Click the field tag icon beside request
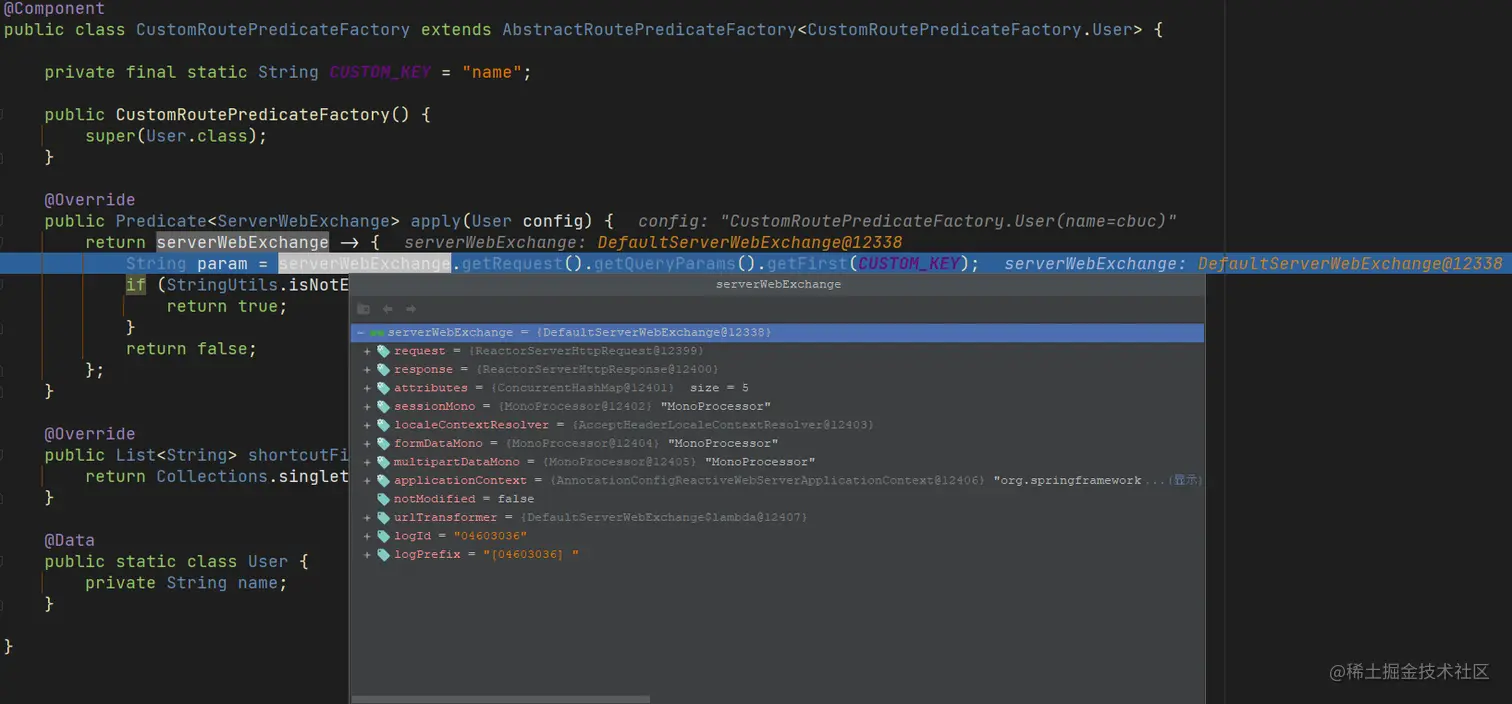Image resolution: width=1512 pixels, height=704 pixels. pyautogui.click(x=383, y=351)
